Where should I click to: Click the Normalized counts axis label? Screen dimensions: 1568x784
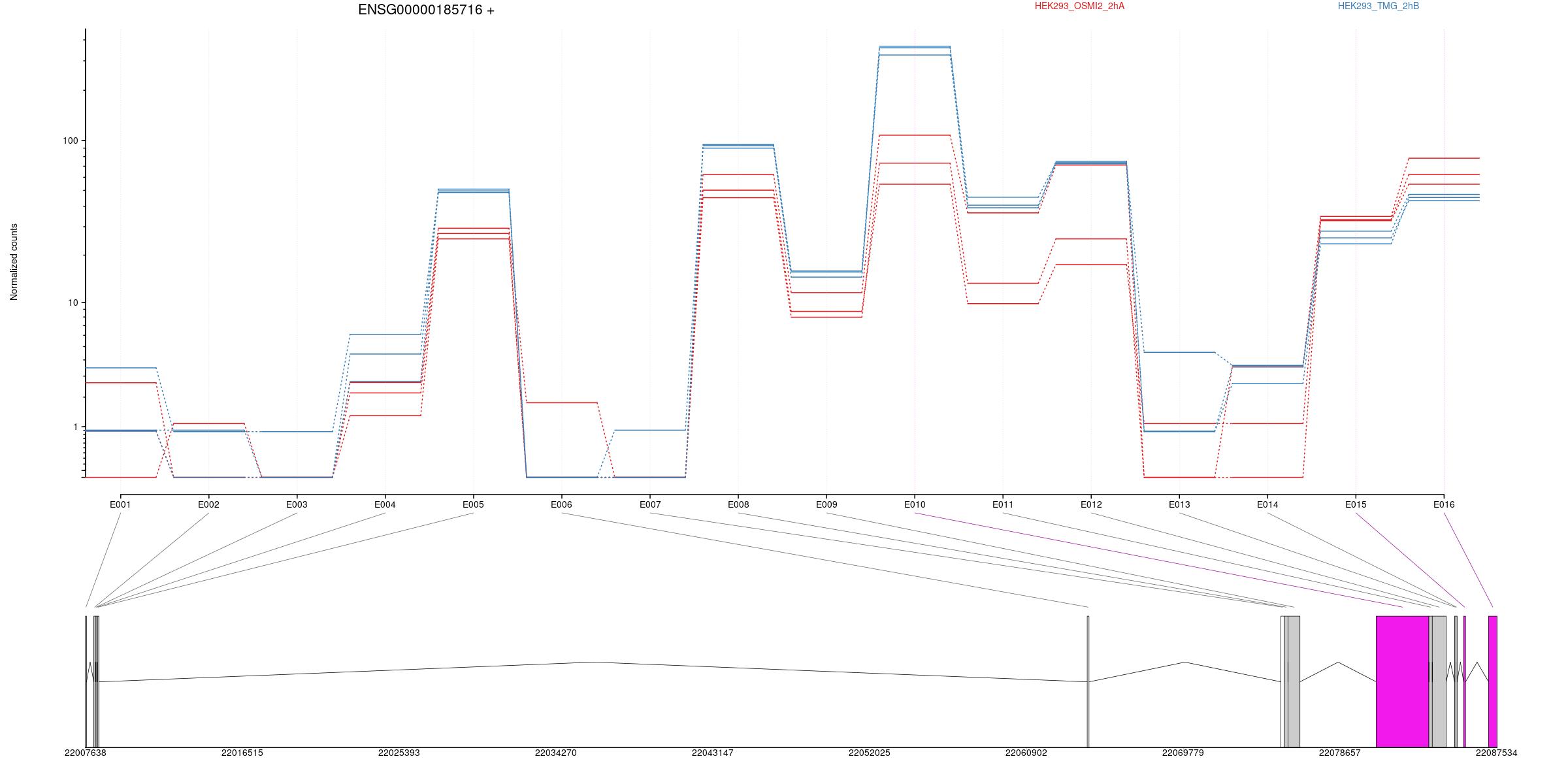click(x=14, y=261)
